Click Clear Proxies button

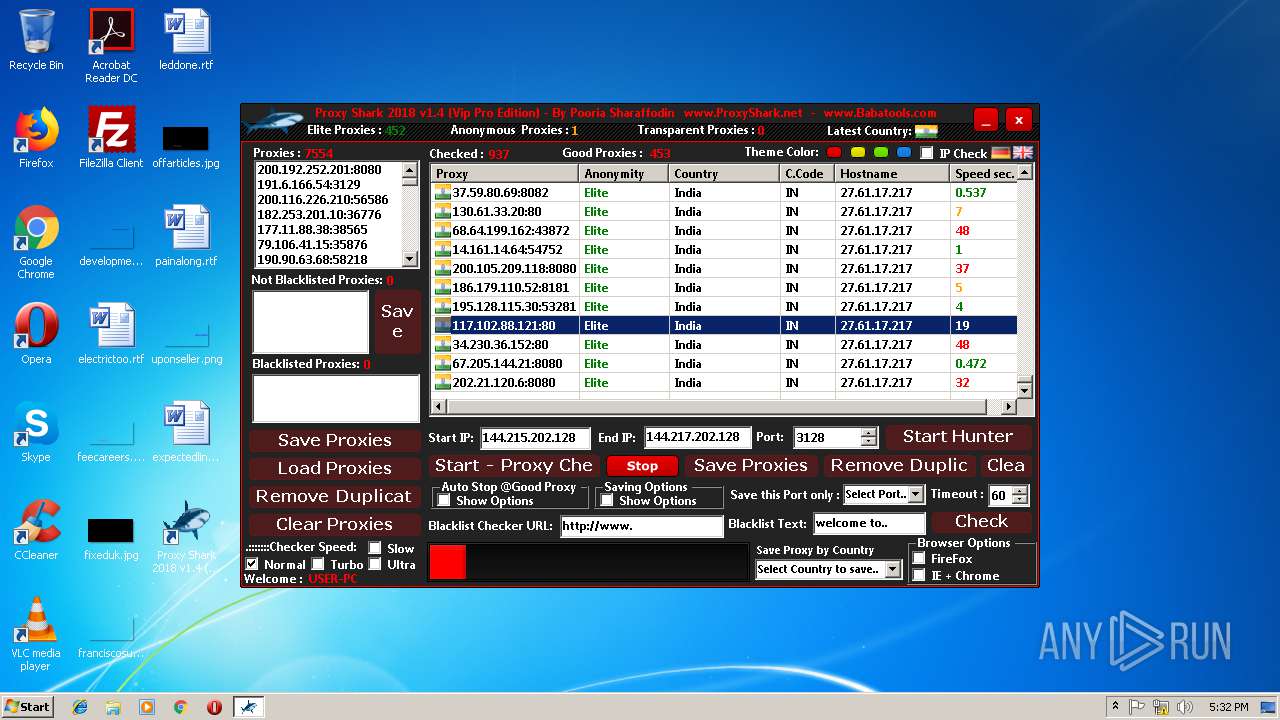[x=334, y=524]
